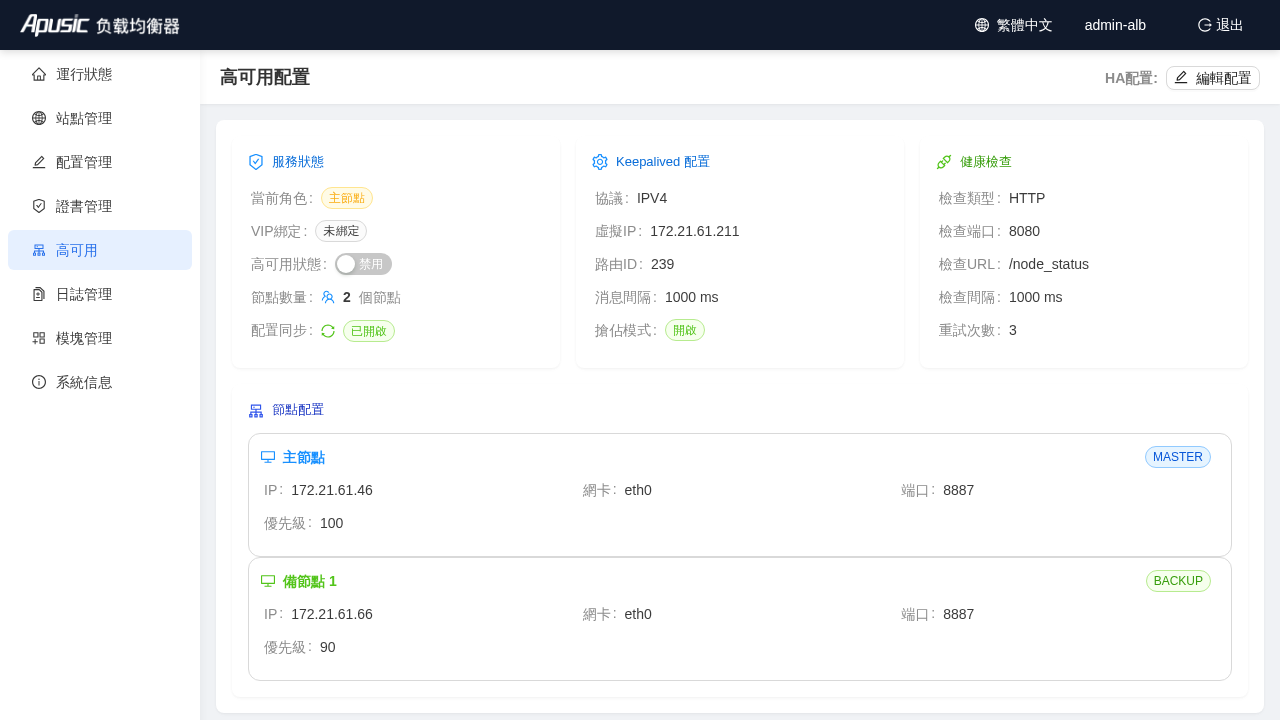Click the document icon beside 日誌管理

coord(39,294)
